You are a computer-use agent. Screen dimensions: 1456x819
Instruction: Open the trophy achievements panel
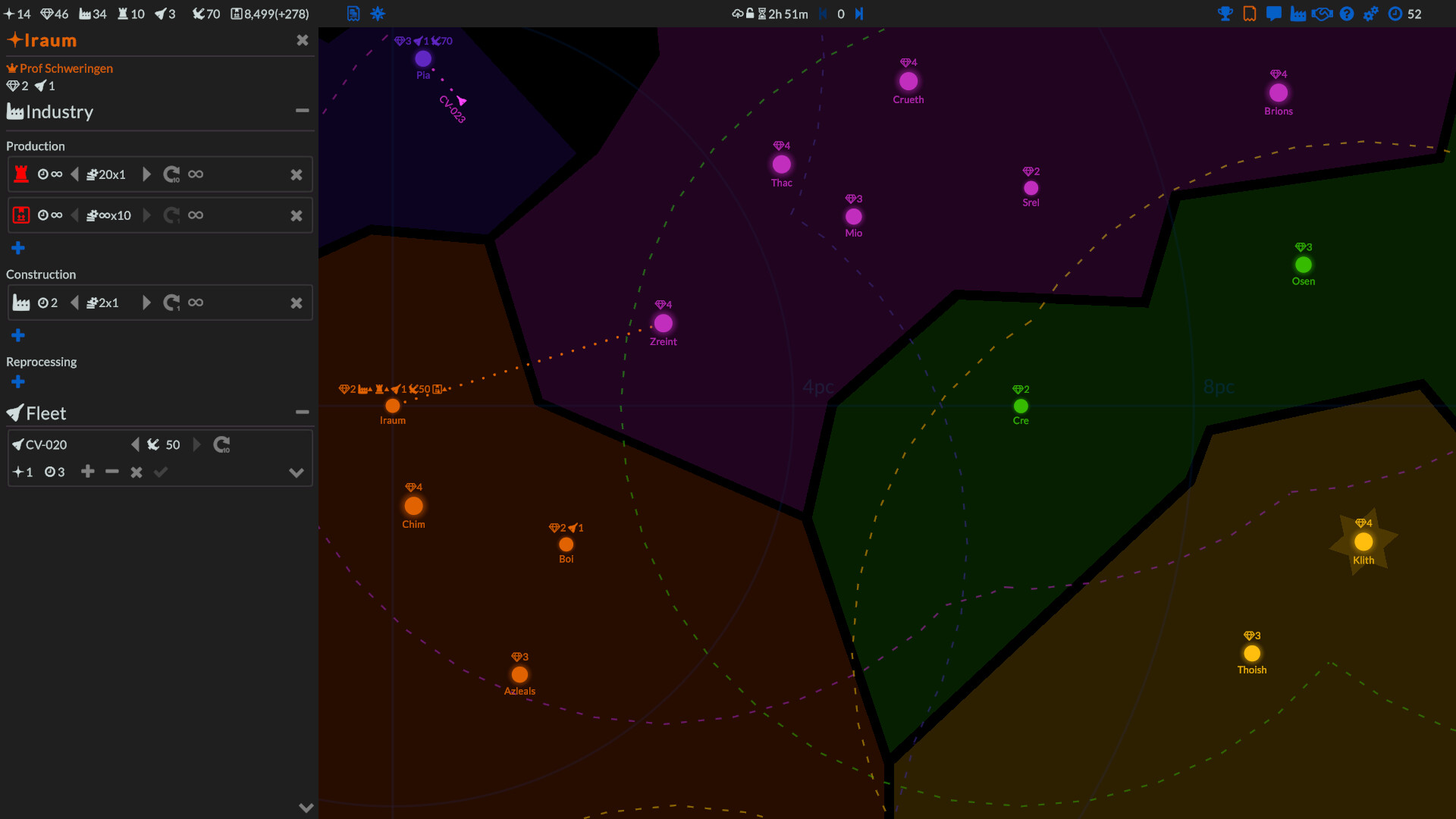(1225, 14)
